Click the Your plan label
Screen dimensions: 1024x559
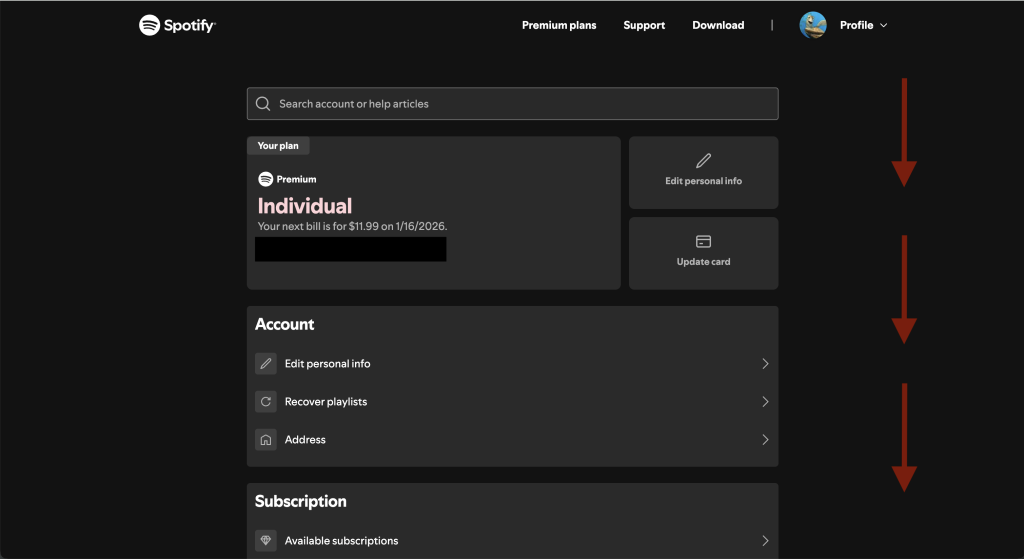click(x=278, y=146)
